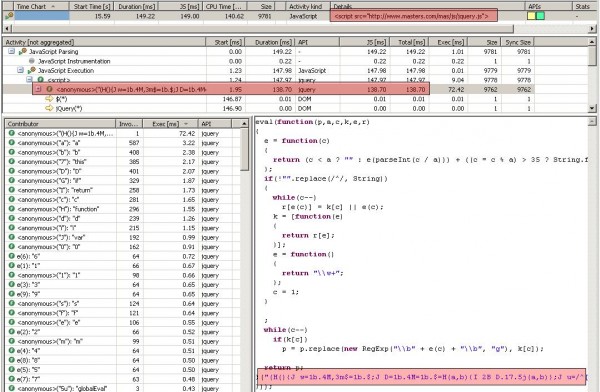
Task: Sort activity tree by Start [ms] column
Action: [x=225, y=42]
